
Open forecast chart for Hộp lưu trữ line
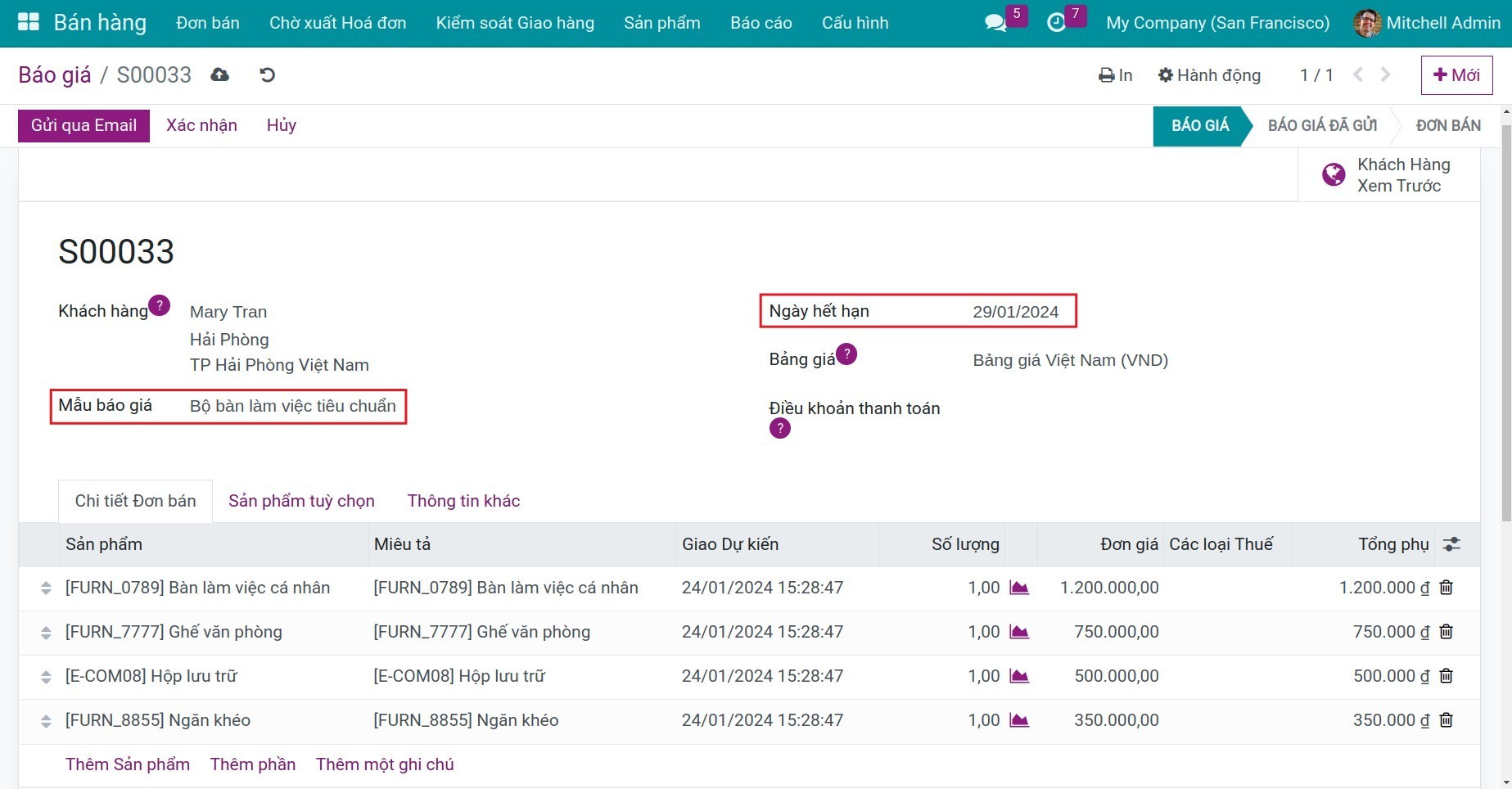coord(1019,676)
